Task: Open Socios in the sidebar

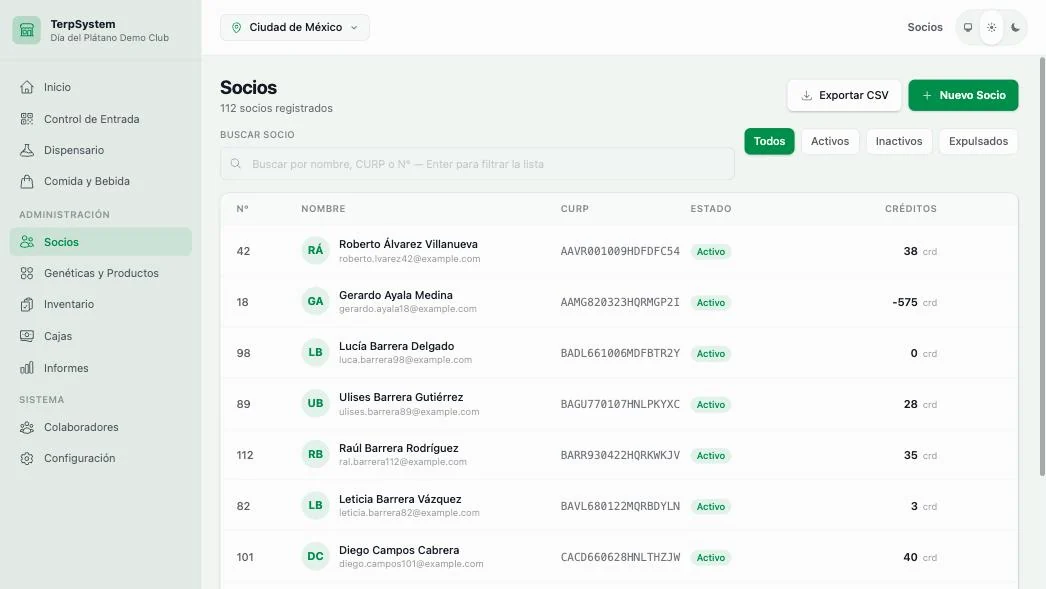Action: pos(101,241)
